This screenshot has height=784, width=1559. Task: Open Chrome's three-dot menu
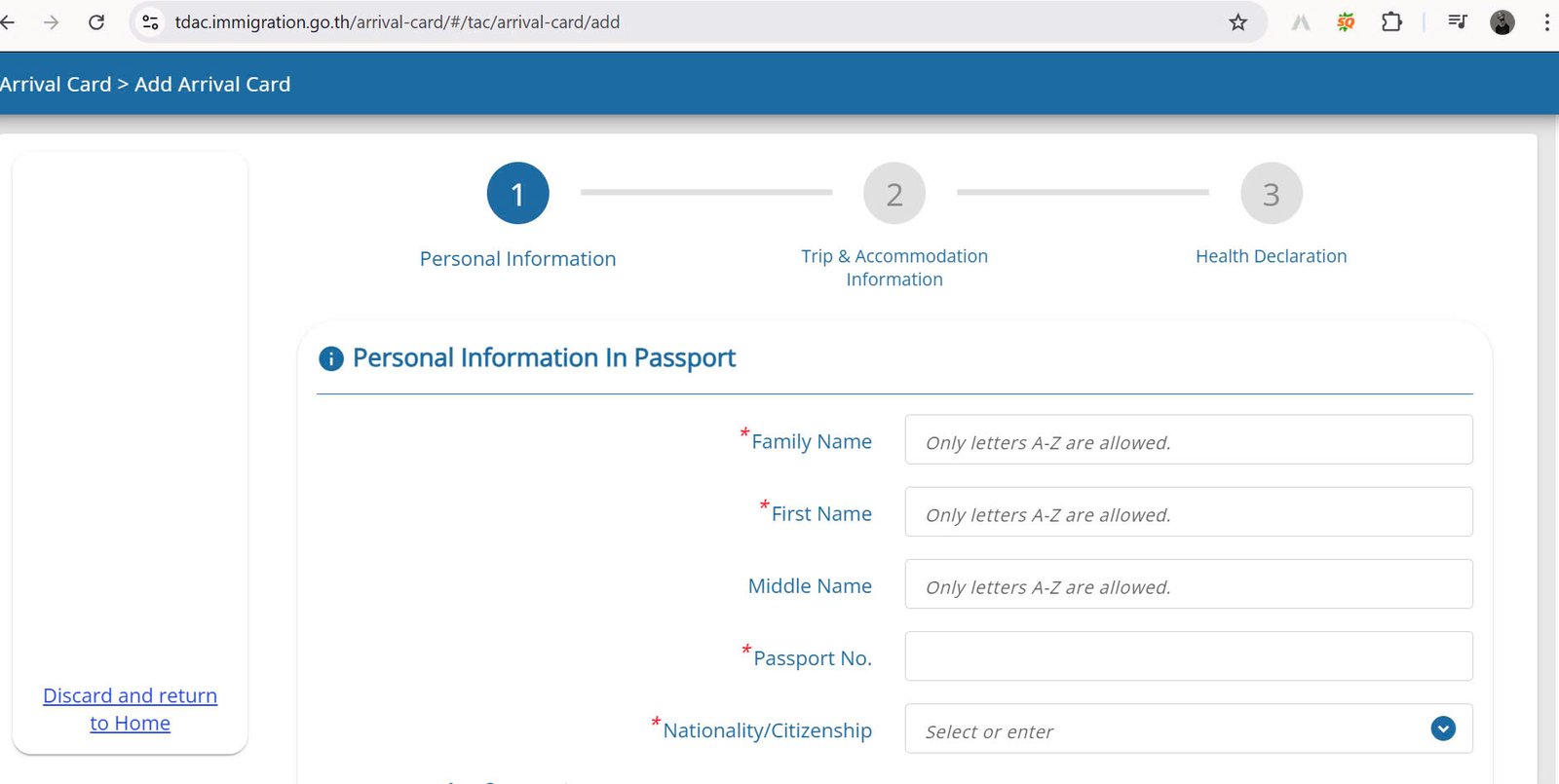pyautogui.click(x=1547, y=21)
